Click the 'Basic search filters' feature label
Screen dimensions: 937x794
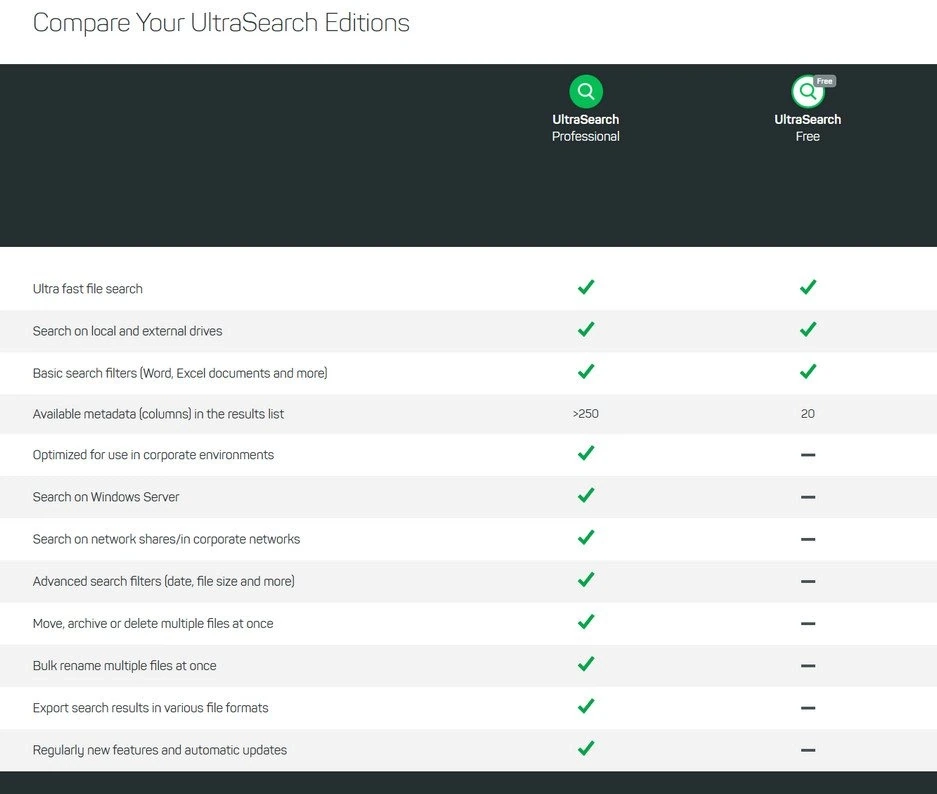180,373
